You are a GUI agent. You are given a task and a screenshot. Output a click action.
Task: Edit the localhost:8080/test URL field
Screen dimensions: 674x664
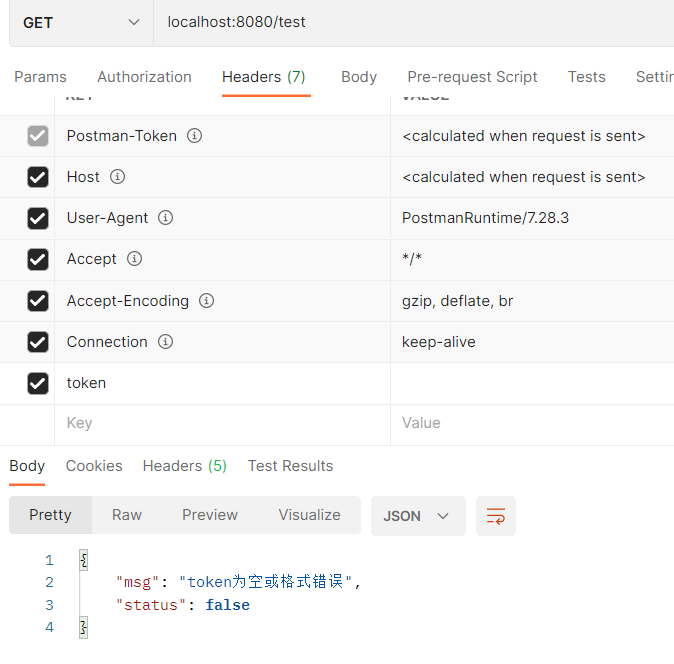pos(414,22)
